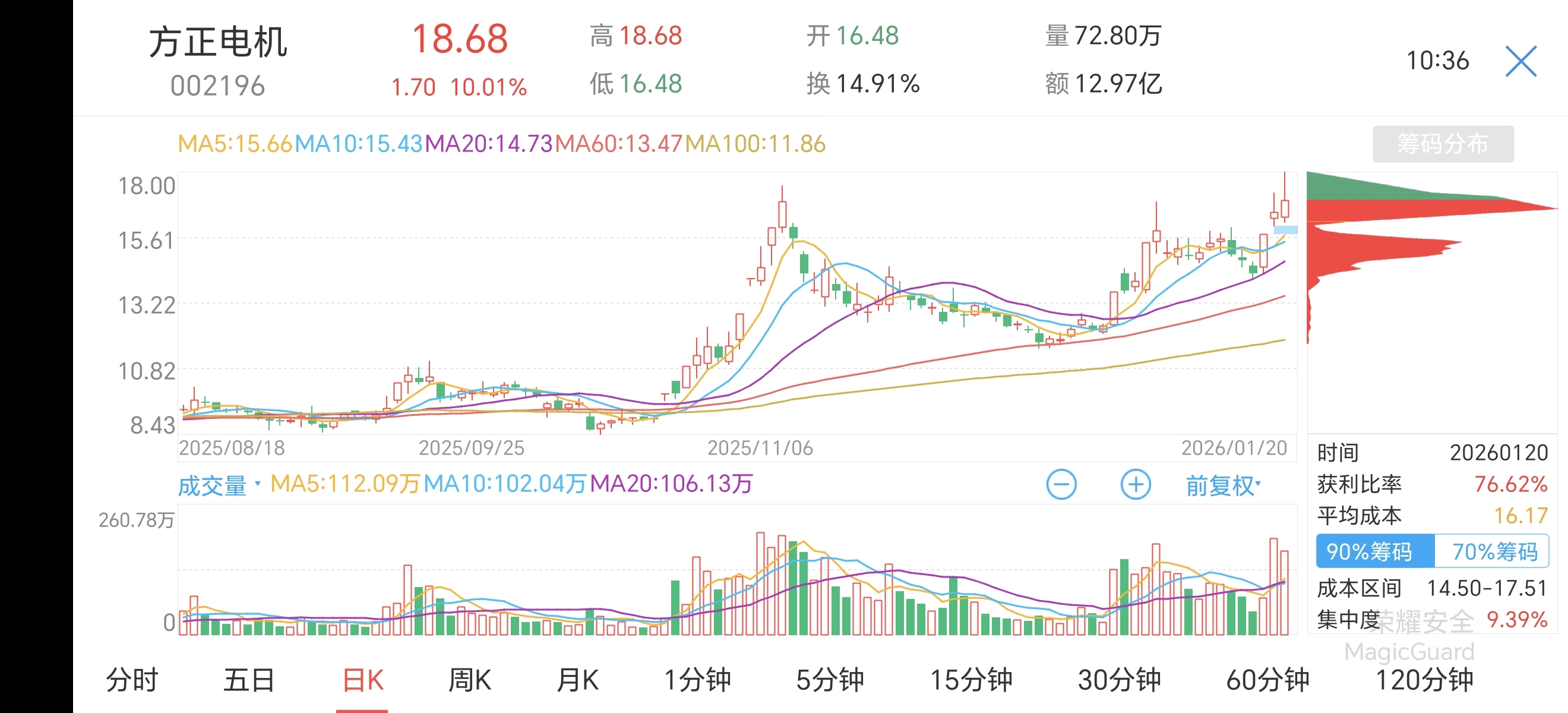This screenshot has height=713, width=1568.
Task: Open the 成交量 indicator dropdown
Action: (219, 485)
